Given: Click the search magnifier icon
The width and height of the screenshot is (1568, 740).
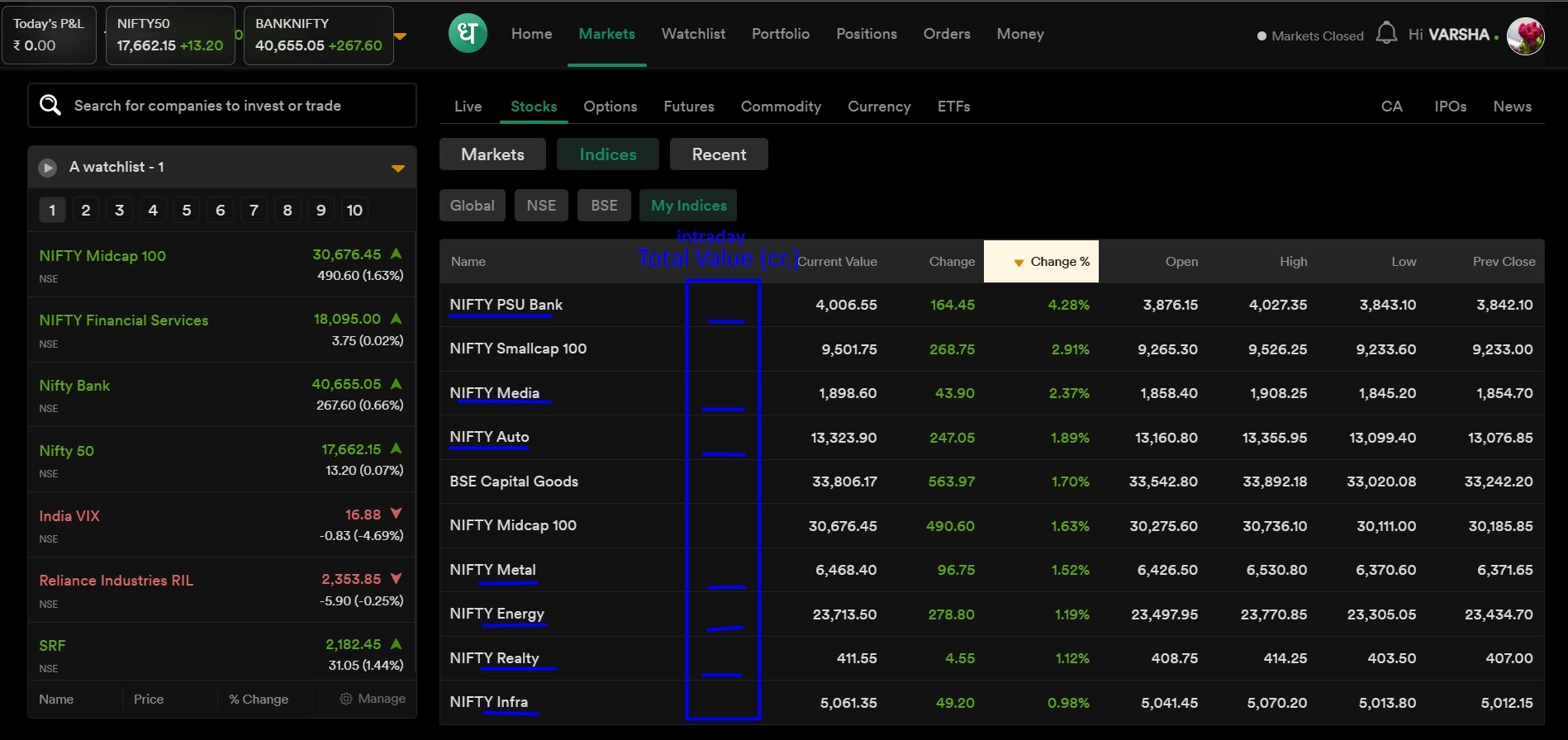Looking at the screenshot, I should pos(50,105).
